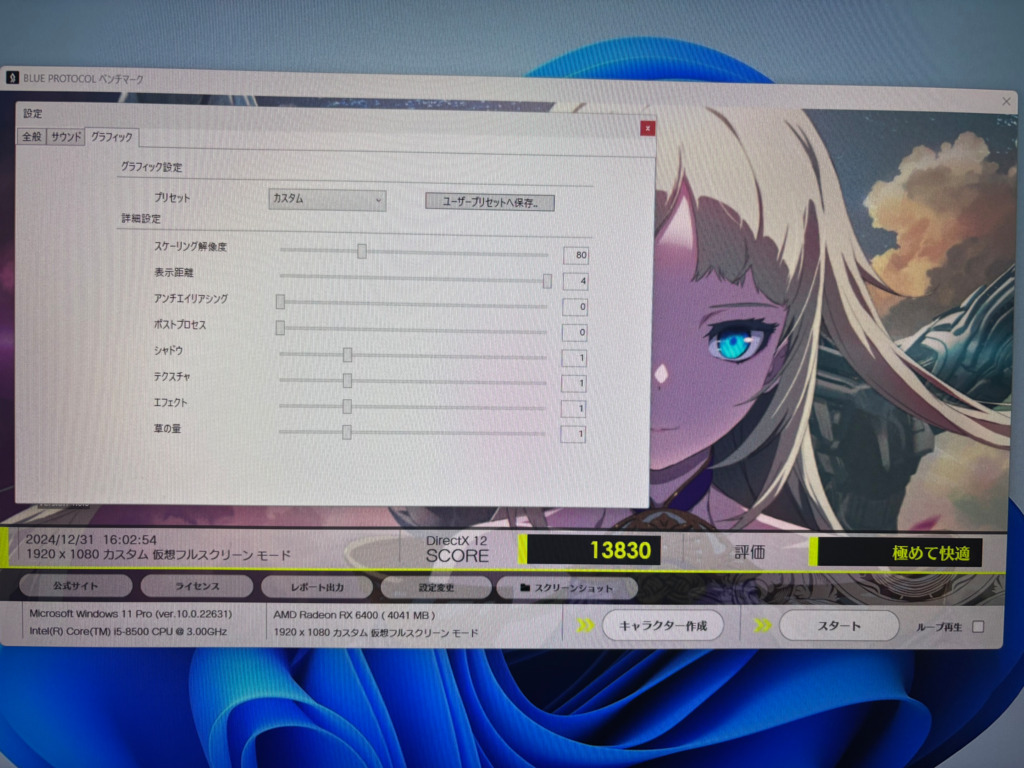This screenshot has height=768, width=1024.
Task: Open the プリセット dropdown showing カスタム
Action: [327, 199]
